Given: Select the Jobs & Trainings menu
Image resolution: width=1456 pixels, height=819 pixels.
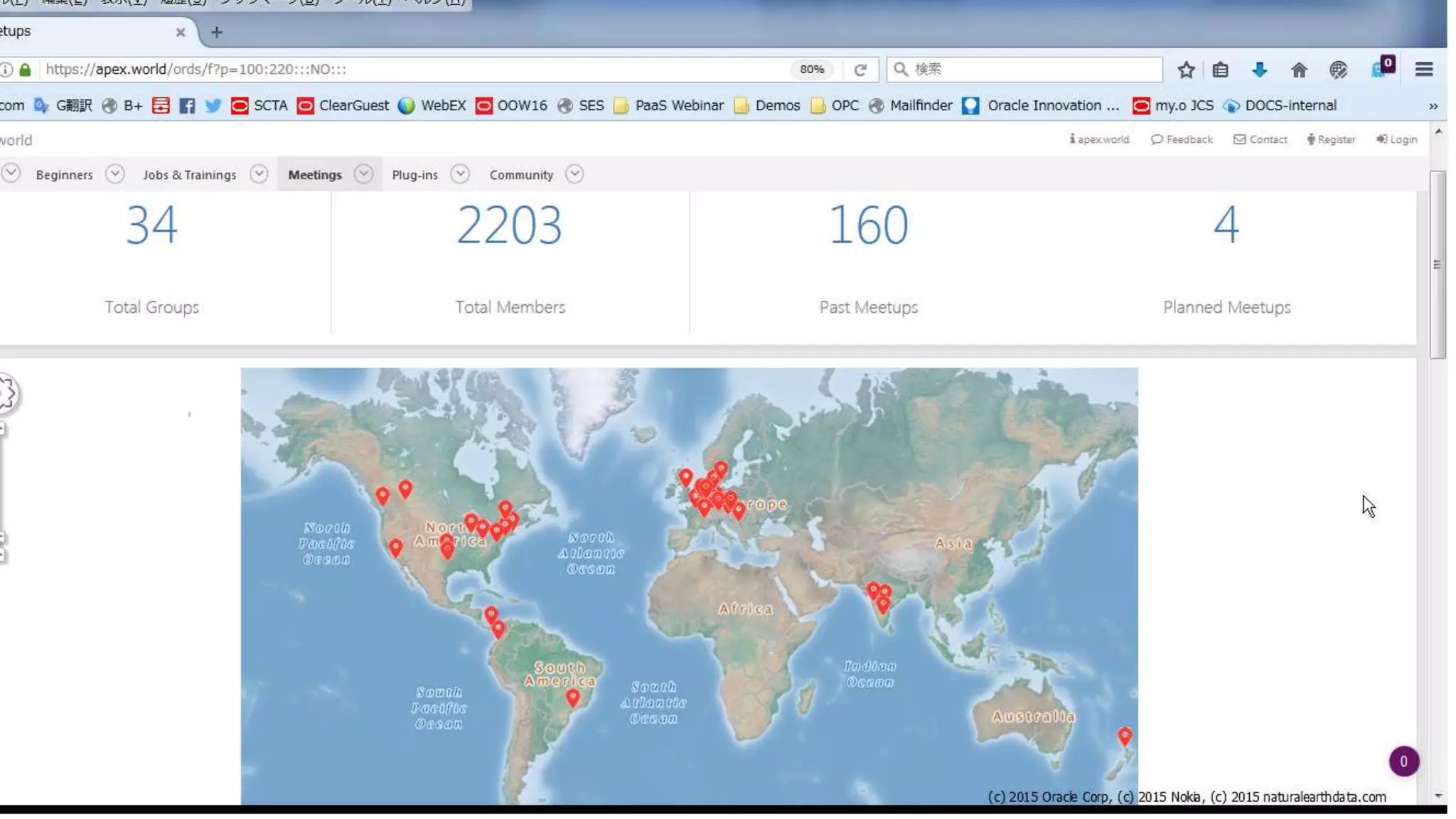Looking at the screenshot, I should coord(189,175).
